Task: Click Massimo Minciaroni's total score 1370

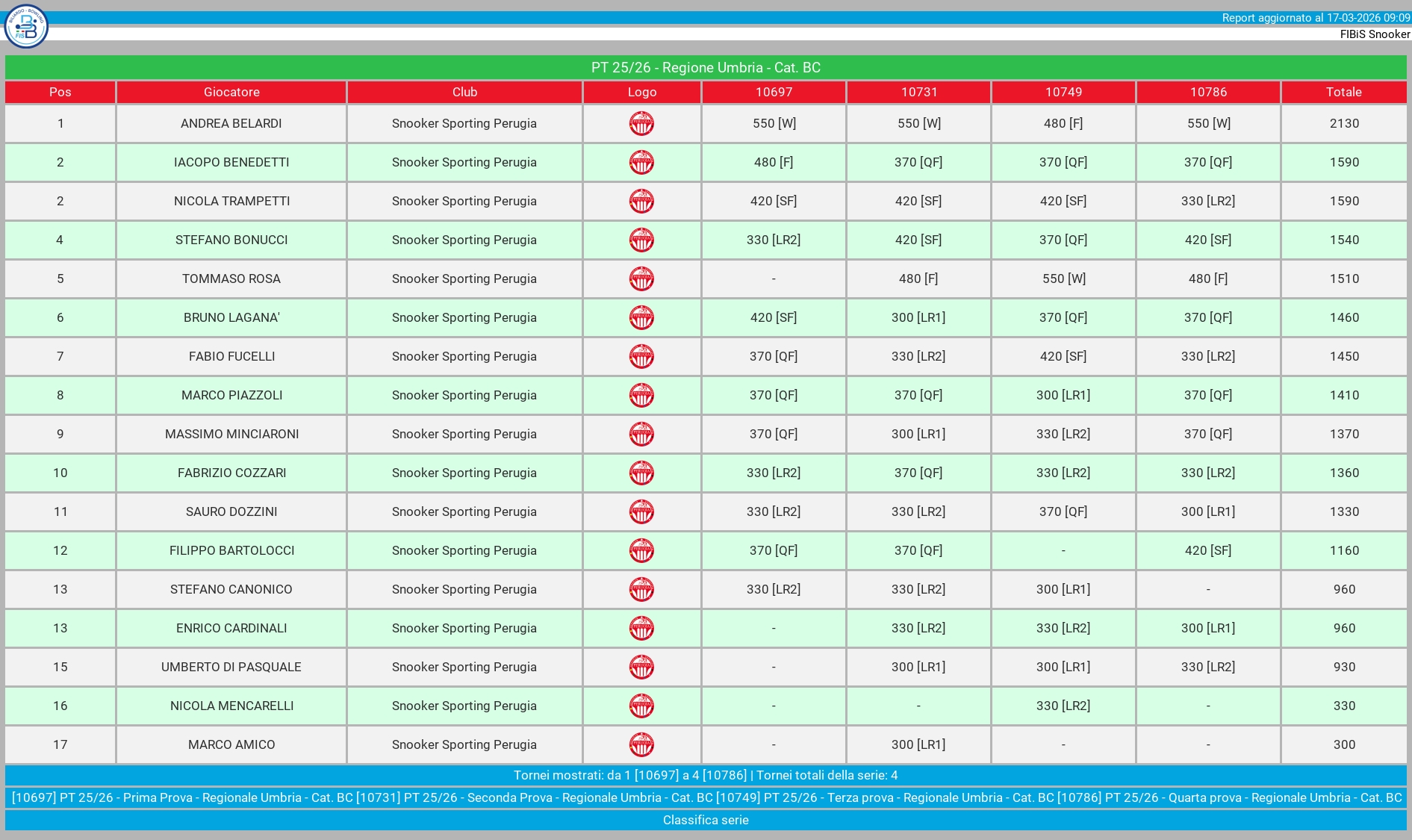Action: coord(1343,434)
